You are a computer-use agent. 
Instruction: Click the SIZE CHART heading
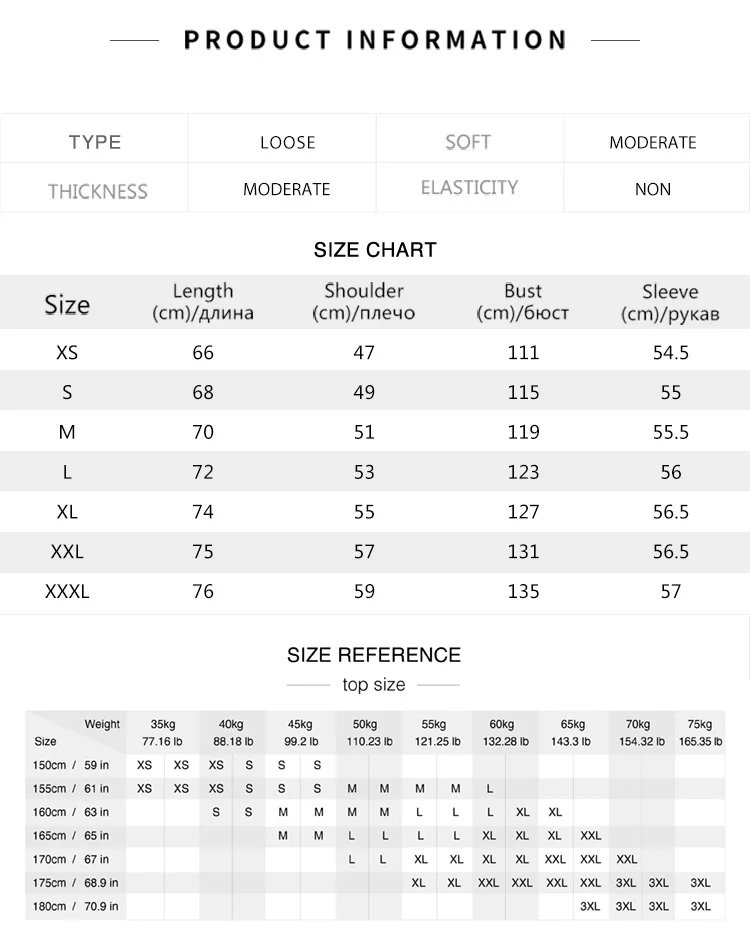375,249
